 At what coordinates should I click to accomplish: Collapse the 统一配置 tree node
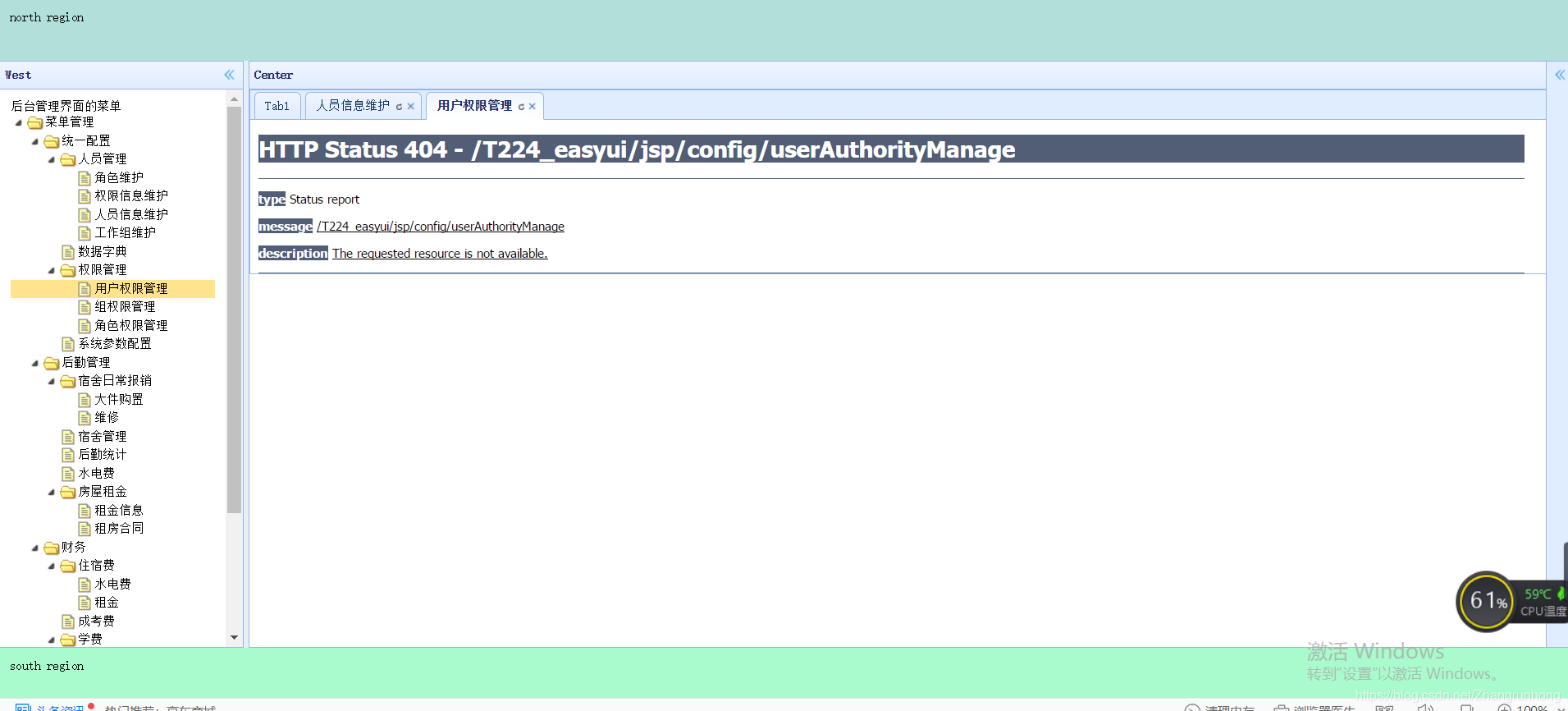pyautogui.click(x=35, y=141)
